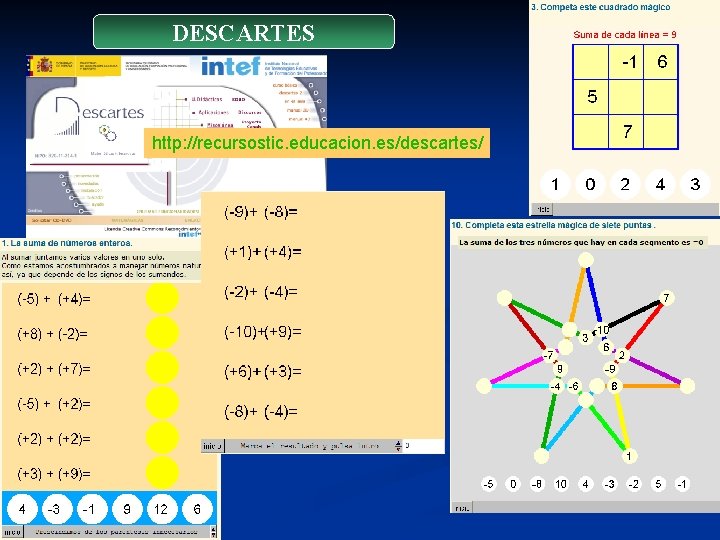Click the magic square cell containing 6
This screenshot has height=540, width=720.
coord(661,62)
